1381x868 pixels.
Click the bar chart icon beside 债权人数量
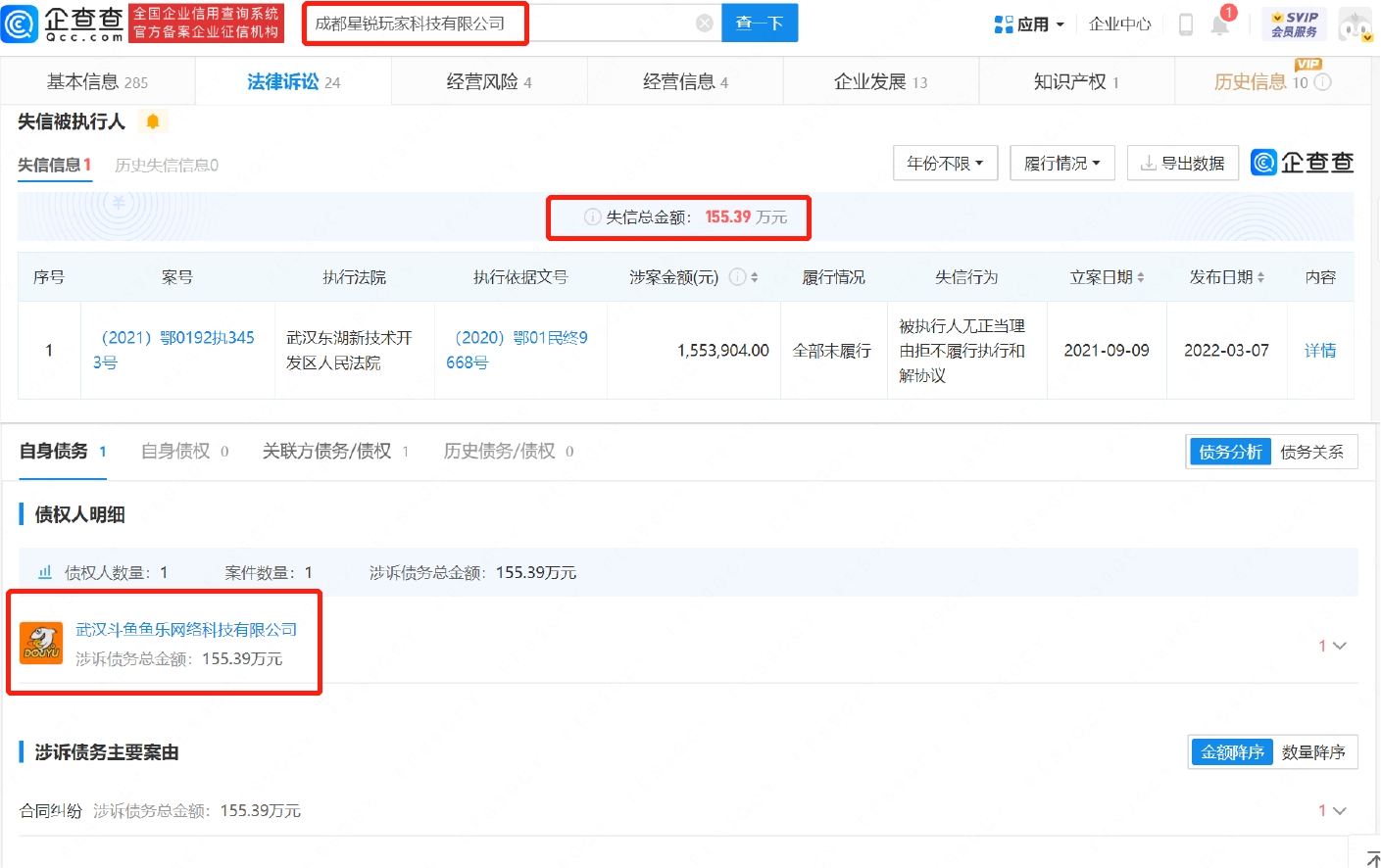[x=45, y=572]
